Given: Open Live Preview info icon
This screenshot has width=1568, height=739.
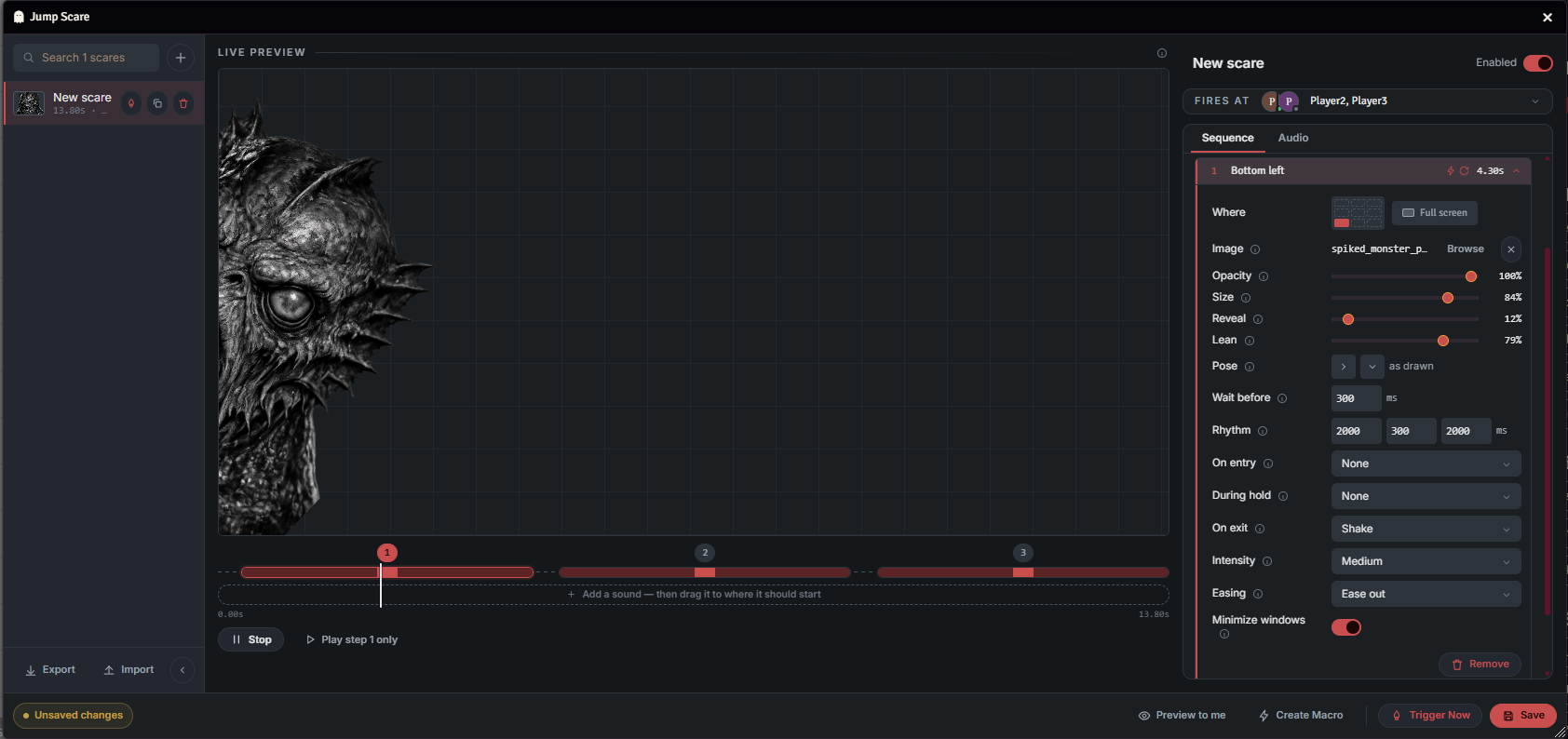Looking at the screenshot, I should (x=1162, y=53).
